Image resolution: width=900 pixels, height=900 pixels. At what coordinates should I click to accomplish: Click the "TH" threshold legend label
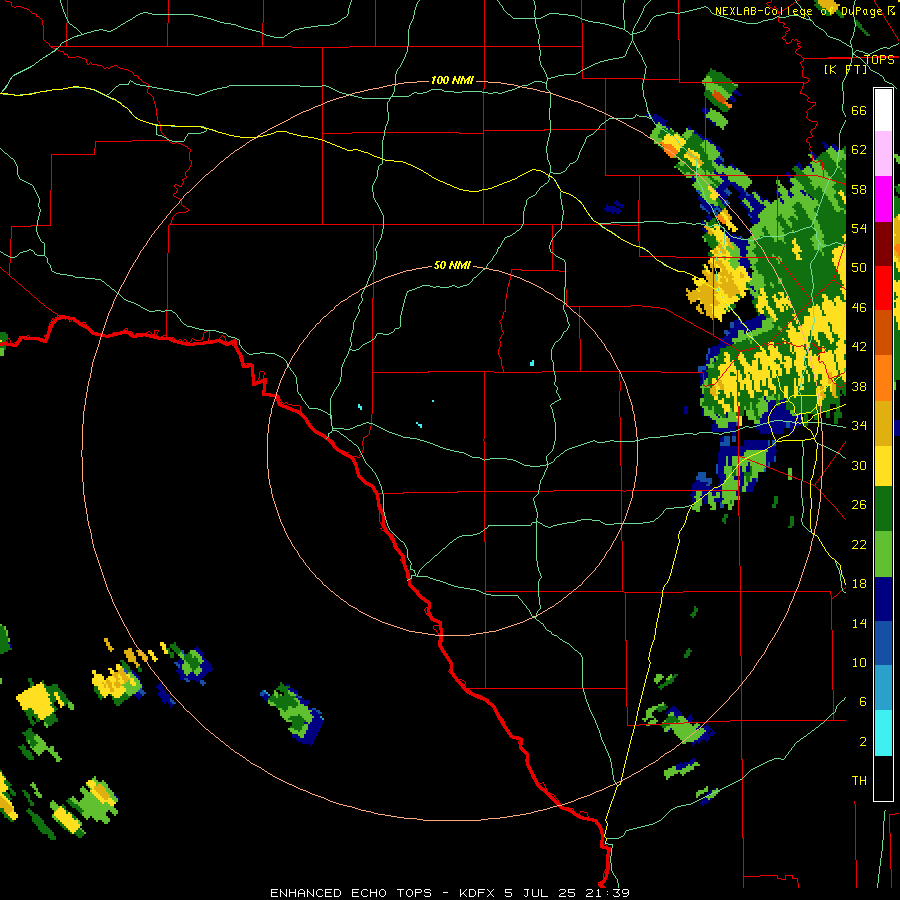859,781
